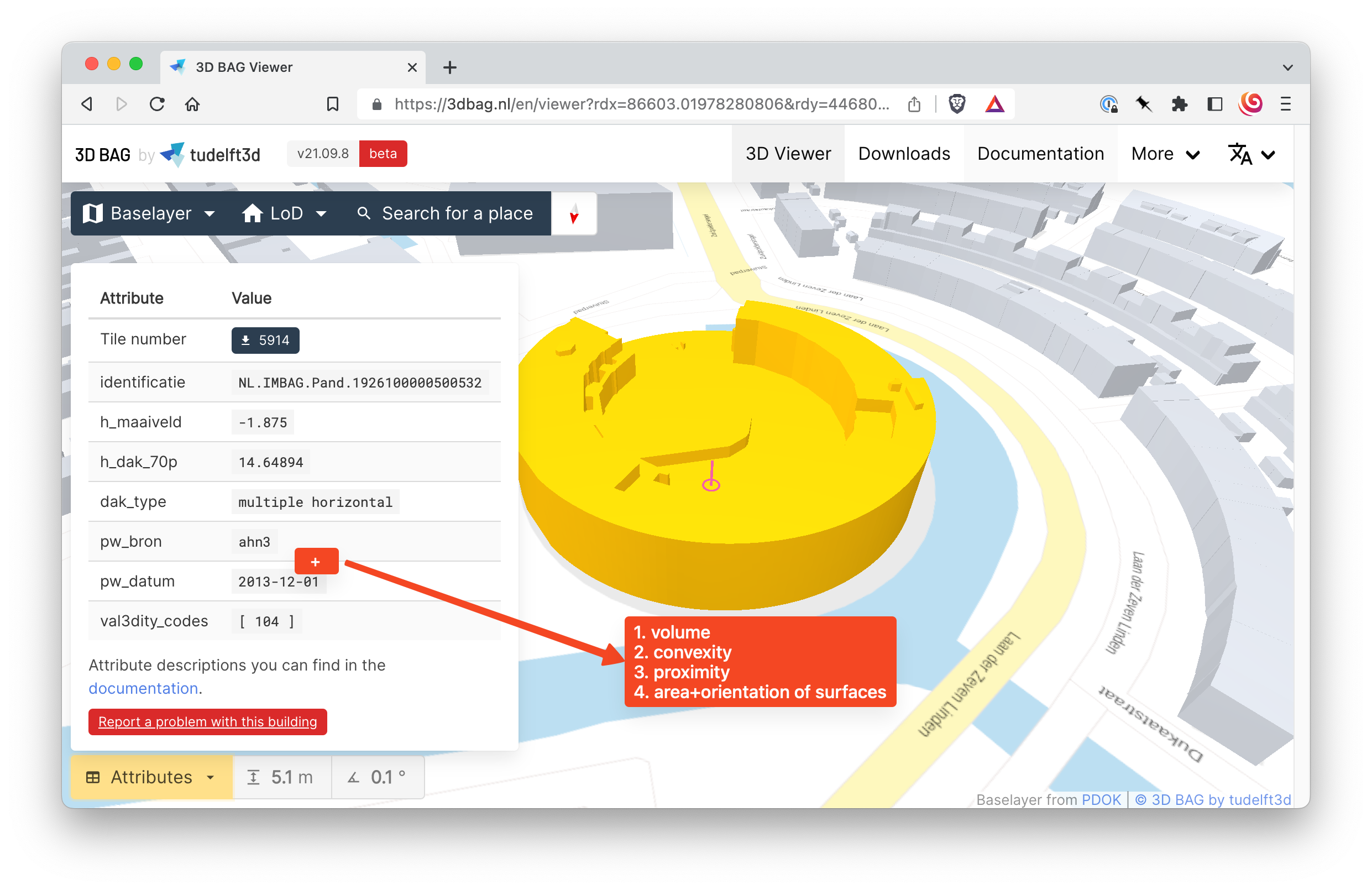This screenshot has height=890, width=1372.
Task: Select the h_maaiveld value -1.875
Action: click(263, 422)
